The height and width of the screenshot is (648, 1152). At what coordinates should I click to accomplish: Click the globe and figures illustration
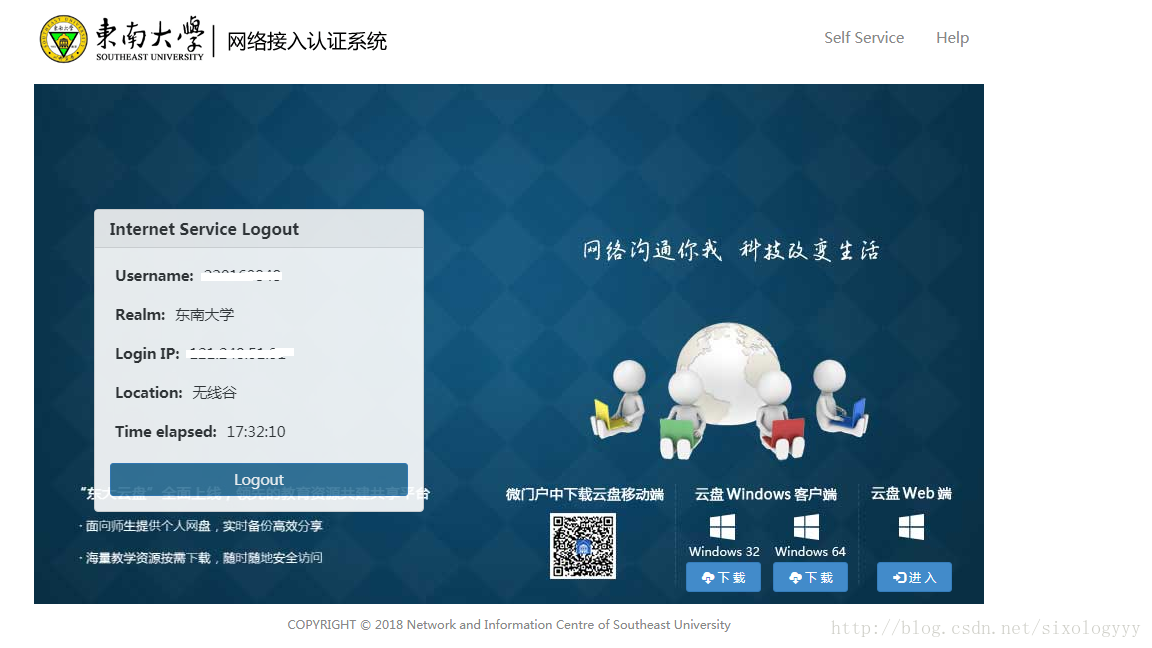pyautogui.click(x=730, y=391)
